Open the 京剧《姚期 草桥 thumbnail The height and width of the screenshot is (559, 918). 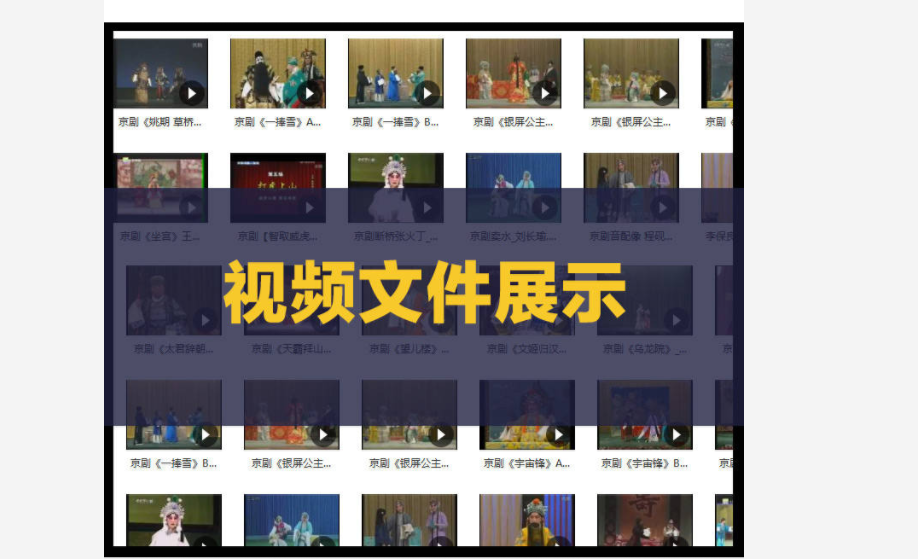pos(160,73)
